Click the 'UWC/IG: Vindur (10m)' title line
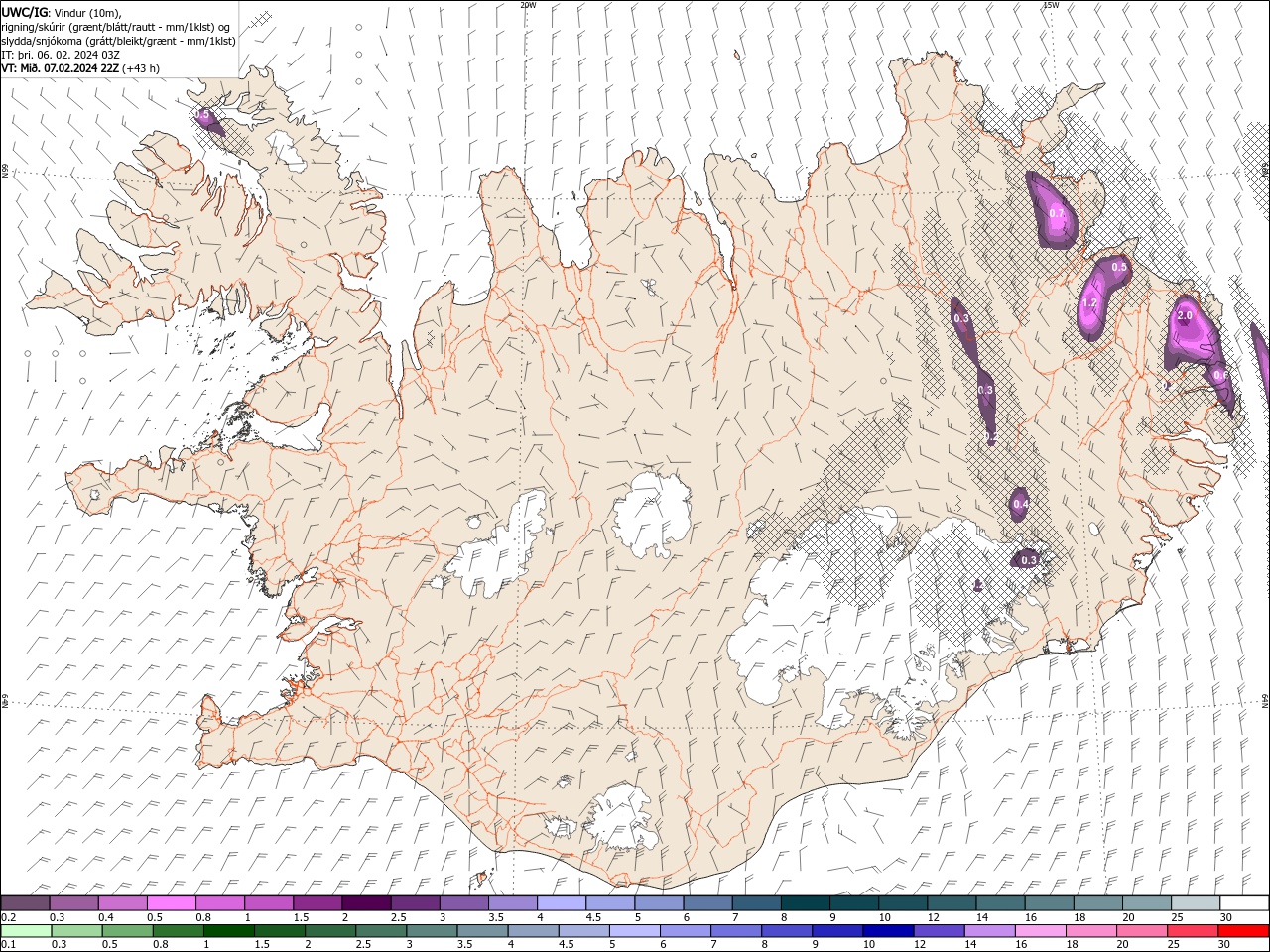Viewport: 1270px width, 952px height. (x=62, y=12)
